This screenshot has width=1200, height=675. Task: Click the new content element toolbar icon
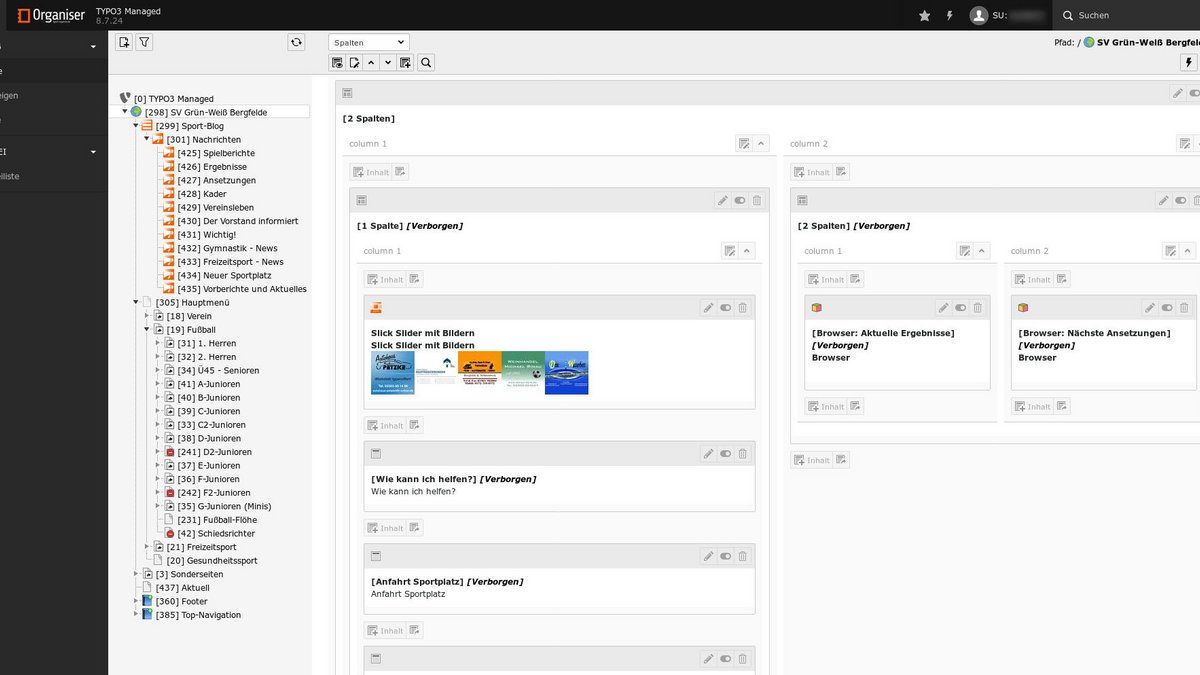coord(405,62)
